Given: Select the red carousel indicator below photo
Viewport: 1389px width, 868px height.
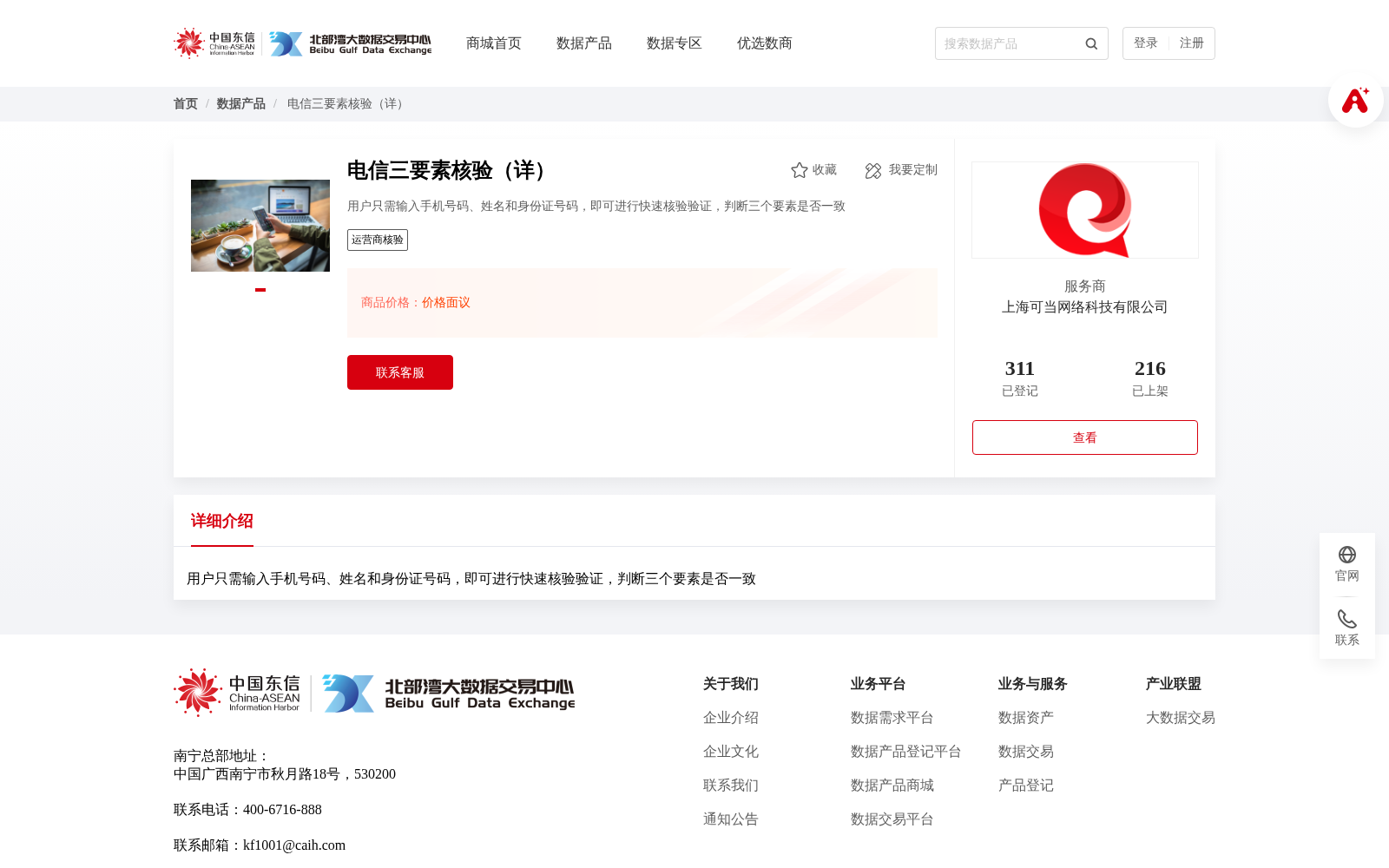Looking at the screenshot, I should (260, 290).
